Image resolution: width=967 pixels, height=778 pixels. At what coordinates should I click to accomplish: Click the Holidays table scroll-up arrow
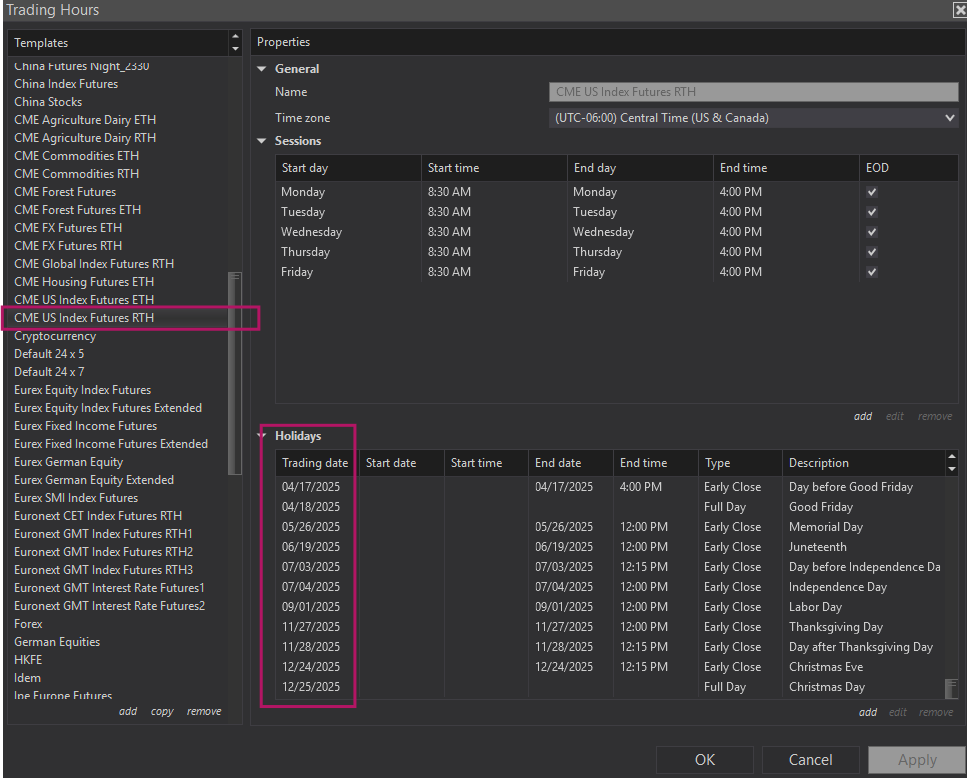click(x=951, y=457)
